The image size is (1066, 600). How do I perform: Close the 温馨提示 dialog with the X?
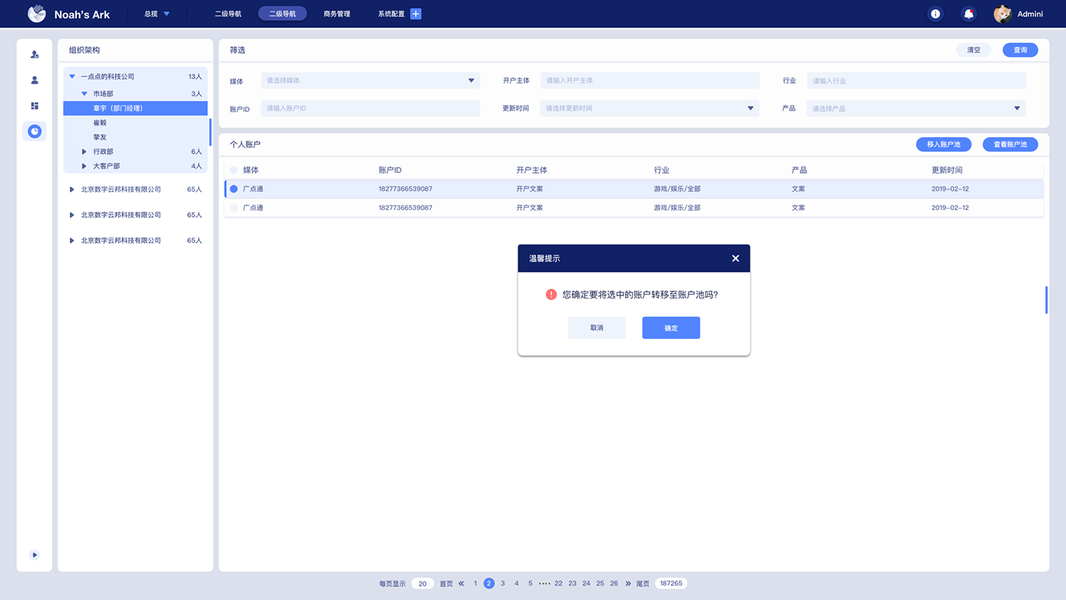click(735, 258)
